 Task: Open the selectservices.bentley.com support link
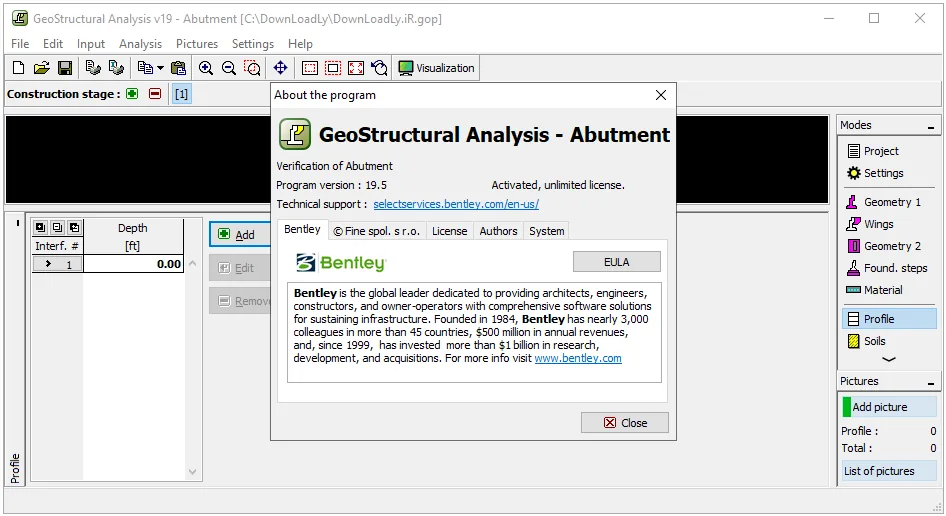(x=456, y=204)
